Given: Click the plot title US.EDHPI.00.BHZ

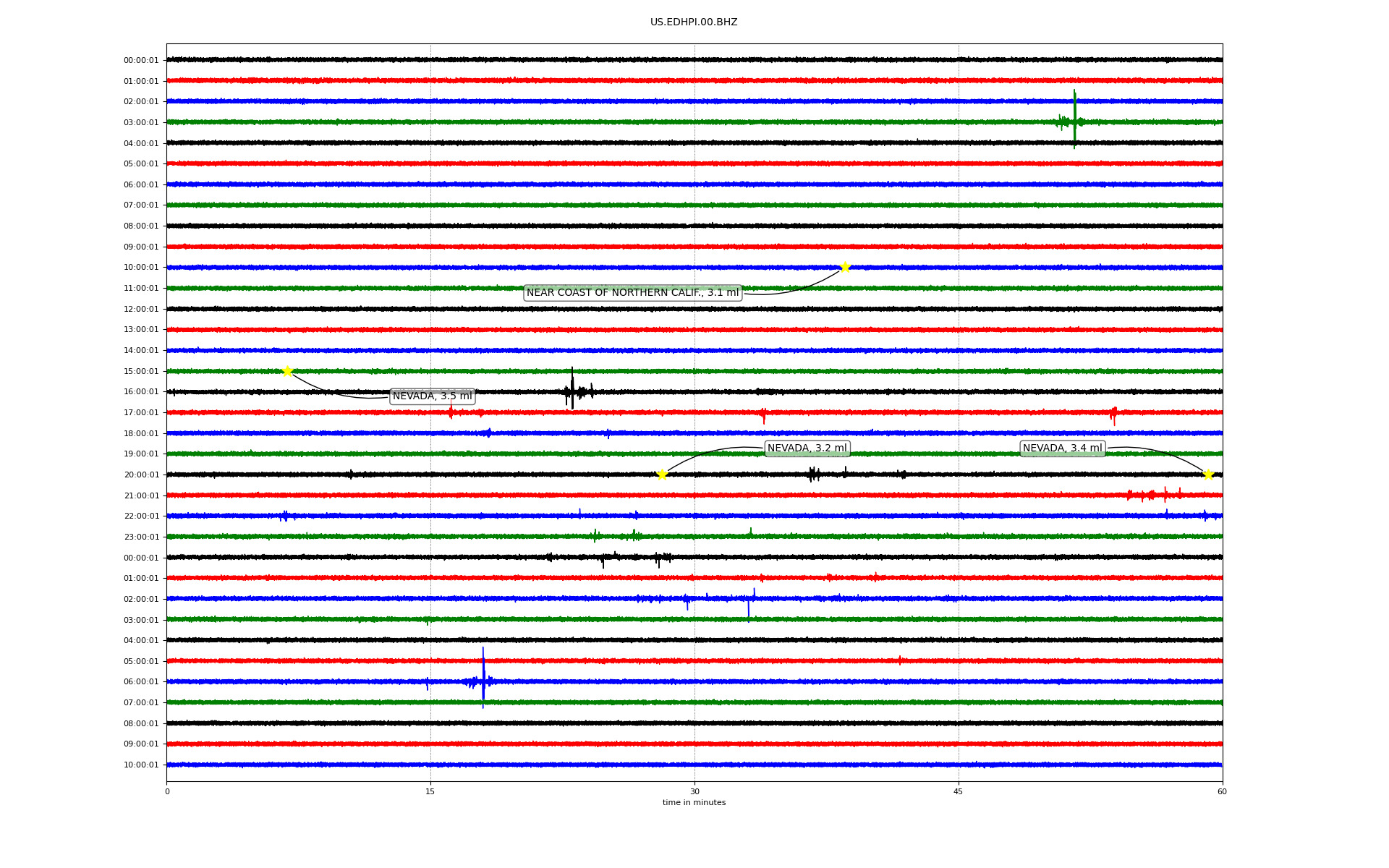Looking at the screenshot, I should click(694, 22).
